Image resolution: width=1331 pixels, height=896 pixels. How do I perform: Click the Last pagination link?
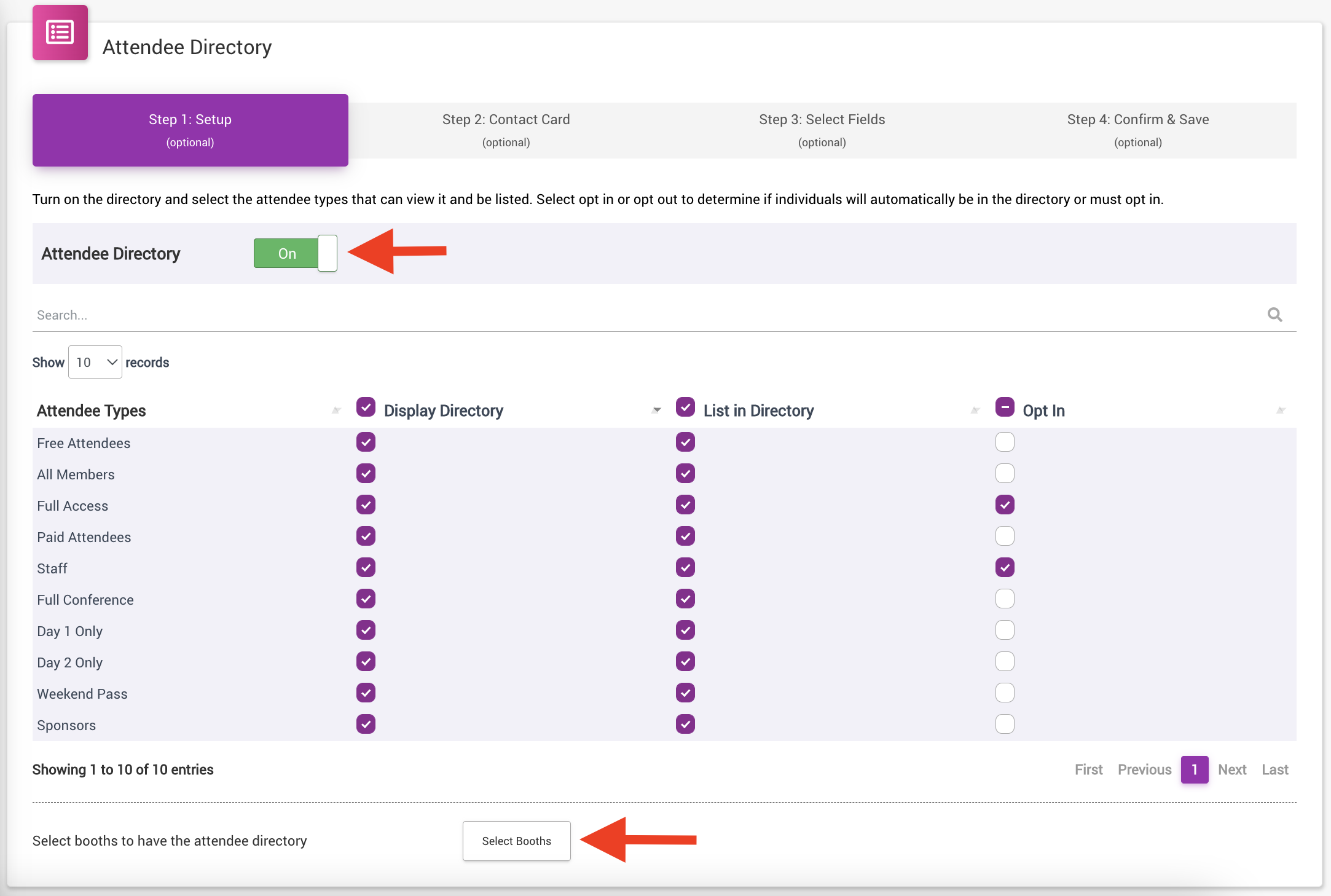click(1274, 769)
